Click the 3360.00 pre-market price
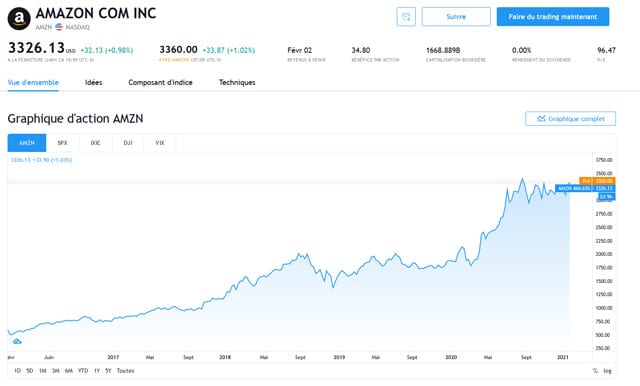This screenshot has width=640, height=386. pyautogui.click(x=178, y=50)
